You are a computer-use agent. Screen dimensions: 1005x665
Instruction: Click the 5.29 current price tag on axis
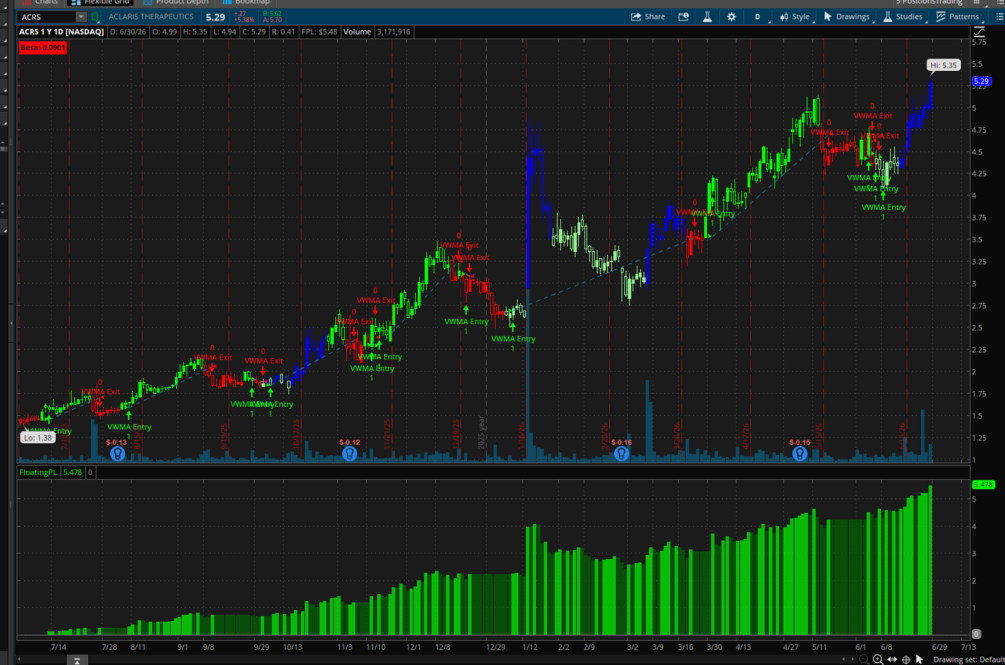(x=981, y=81)
